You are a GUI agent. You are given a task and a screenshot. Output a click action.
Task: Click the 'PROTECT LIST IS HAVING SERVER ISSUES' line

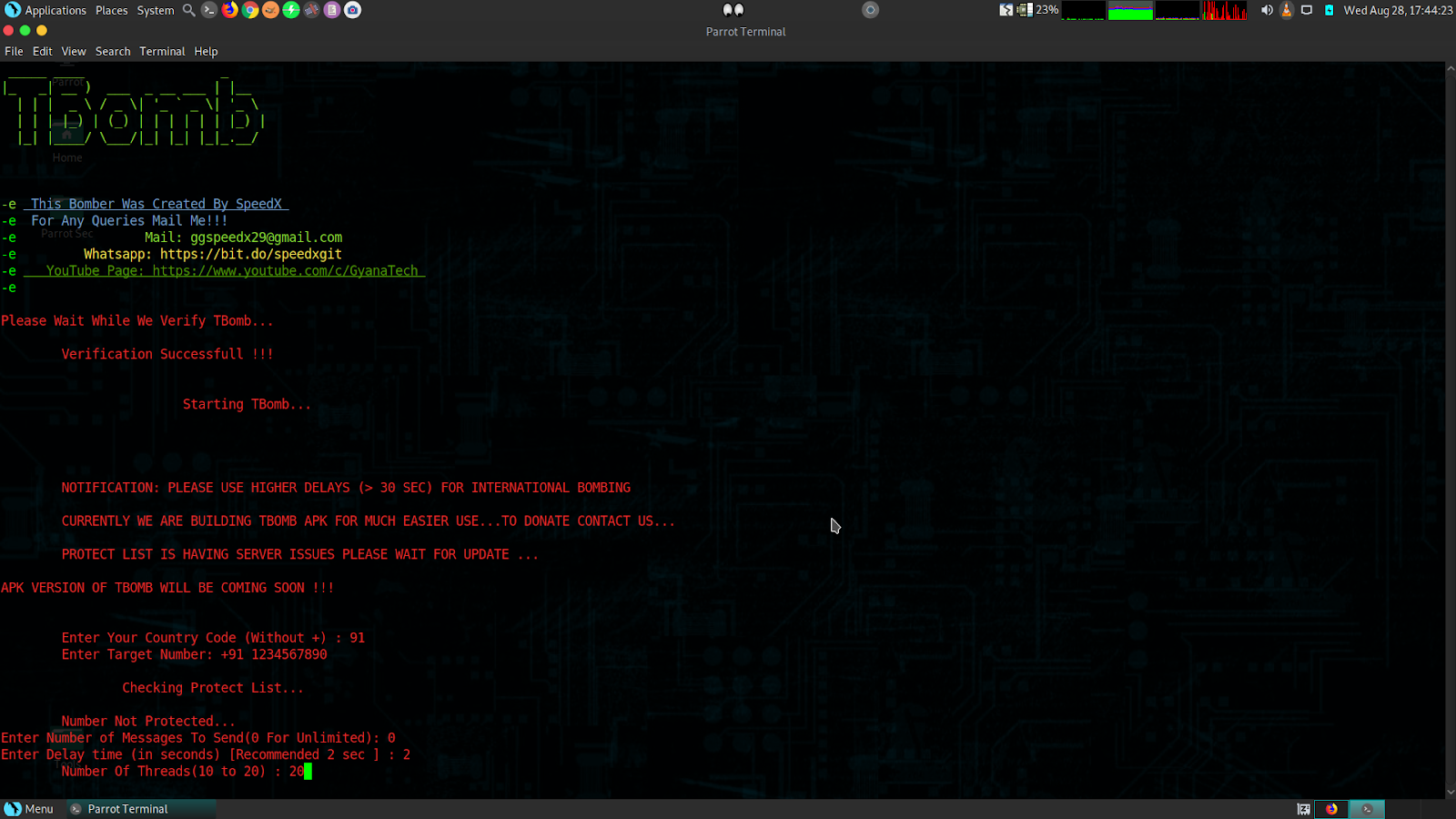[x=300, y=554]
